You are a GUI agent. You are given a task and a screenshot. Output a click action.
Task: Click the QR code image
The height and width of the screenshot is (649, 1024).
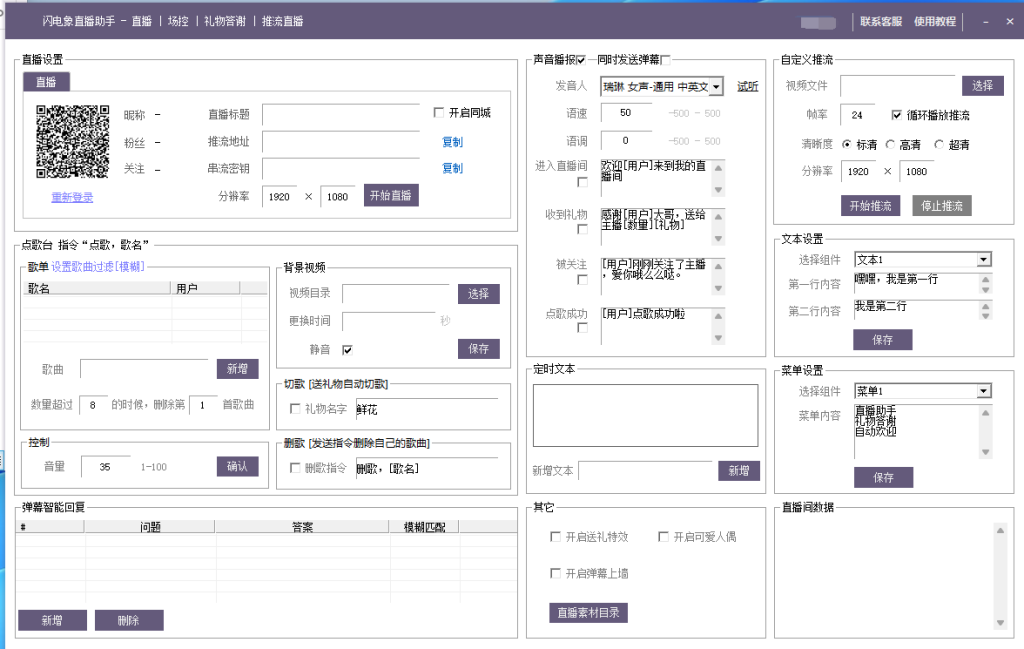[x=72, y=141]
